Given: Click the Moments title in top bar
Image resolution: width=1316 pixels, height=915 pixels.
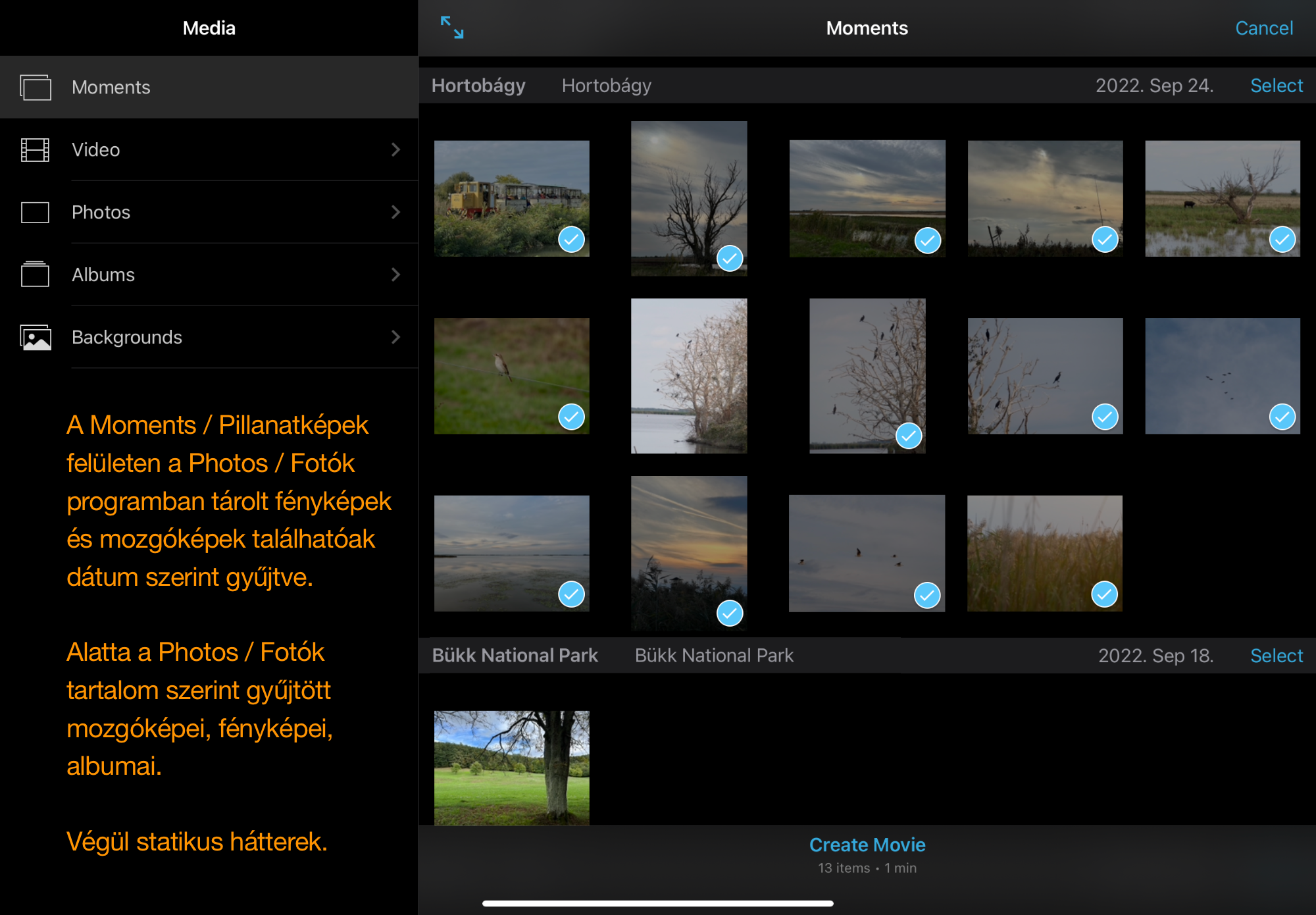Looking at the screenshot, I should pos(867,28).
